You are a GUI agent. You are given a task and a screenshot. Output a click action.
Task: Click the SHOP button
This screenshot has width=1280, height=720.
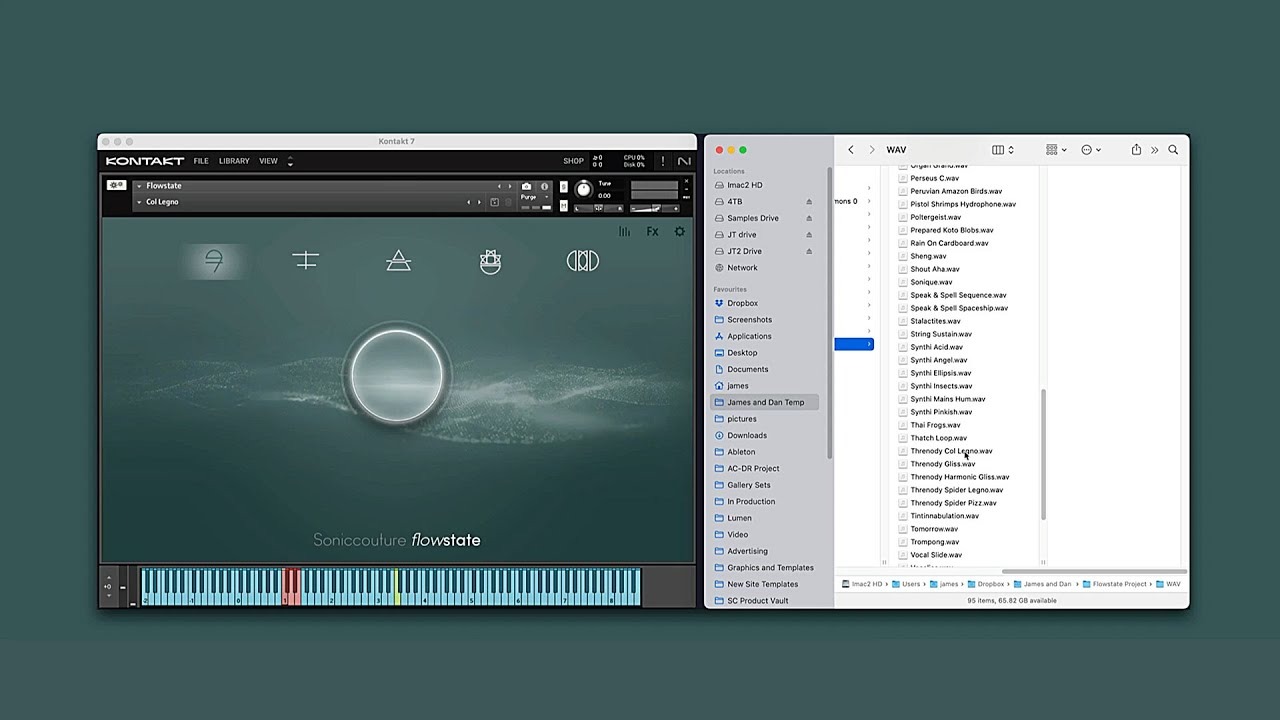573,161
